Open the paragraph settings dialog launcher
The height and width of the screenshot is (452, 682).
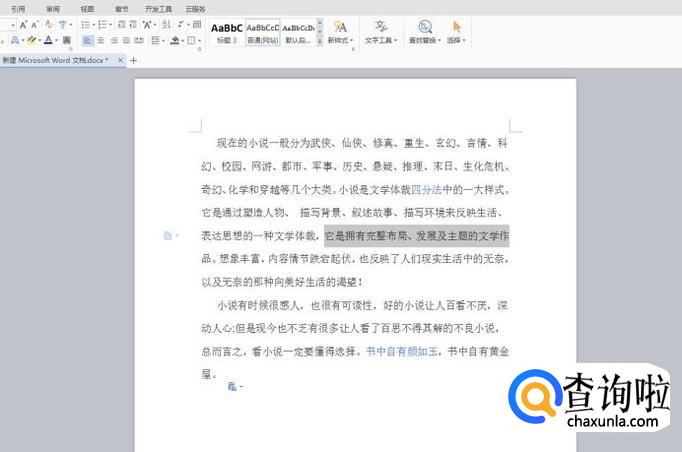tap(200, 49)
